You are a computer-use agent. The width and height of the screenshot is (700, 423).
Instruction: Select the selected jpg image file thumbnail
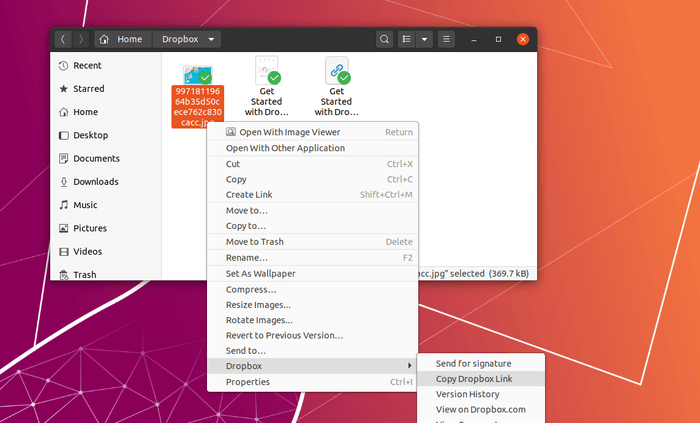click(x=198, y=75)
